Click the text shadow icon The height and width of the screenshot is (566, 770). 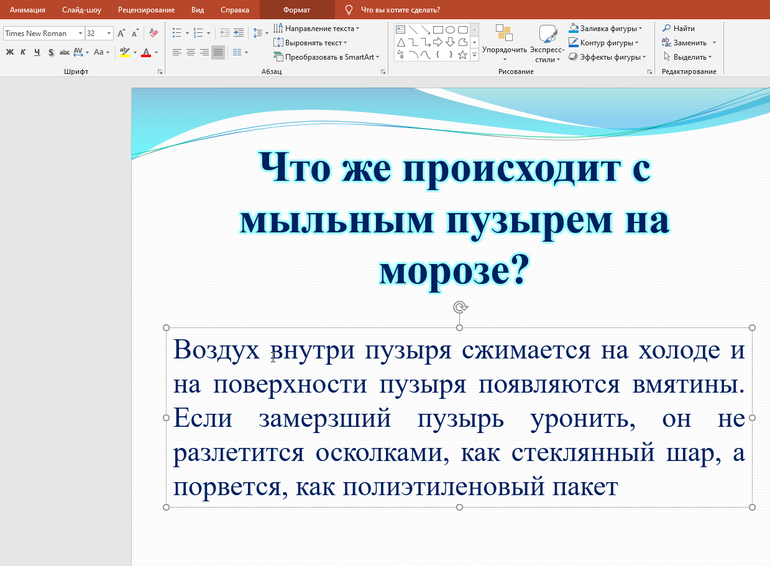[x=50, y=52]
